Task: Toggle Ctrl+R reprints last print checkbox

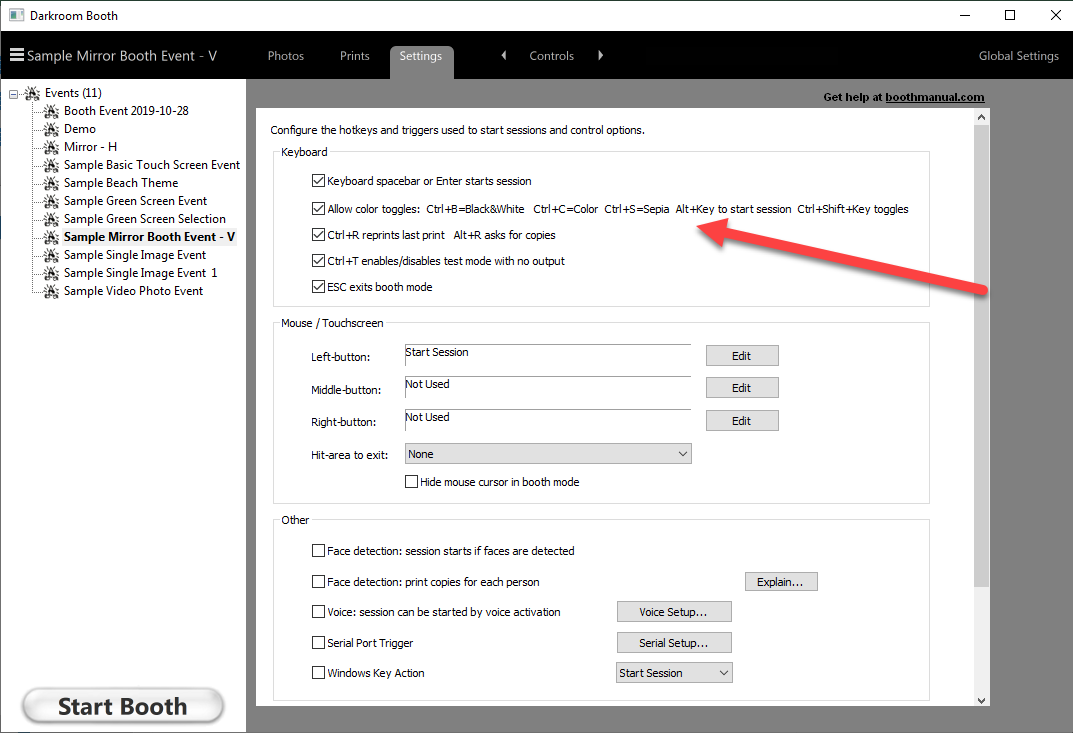Action: coord(318,235)
